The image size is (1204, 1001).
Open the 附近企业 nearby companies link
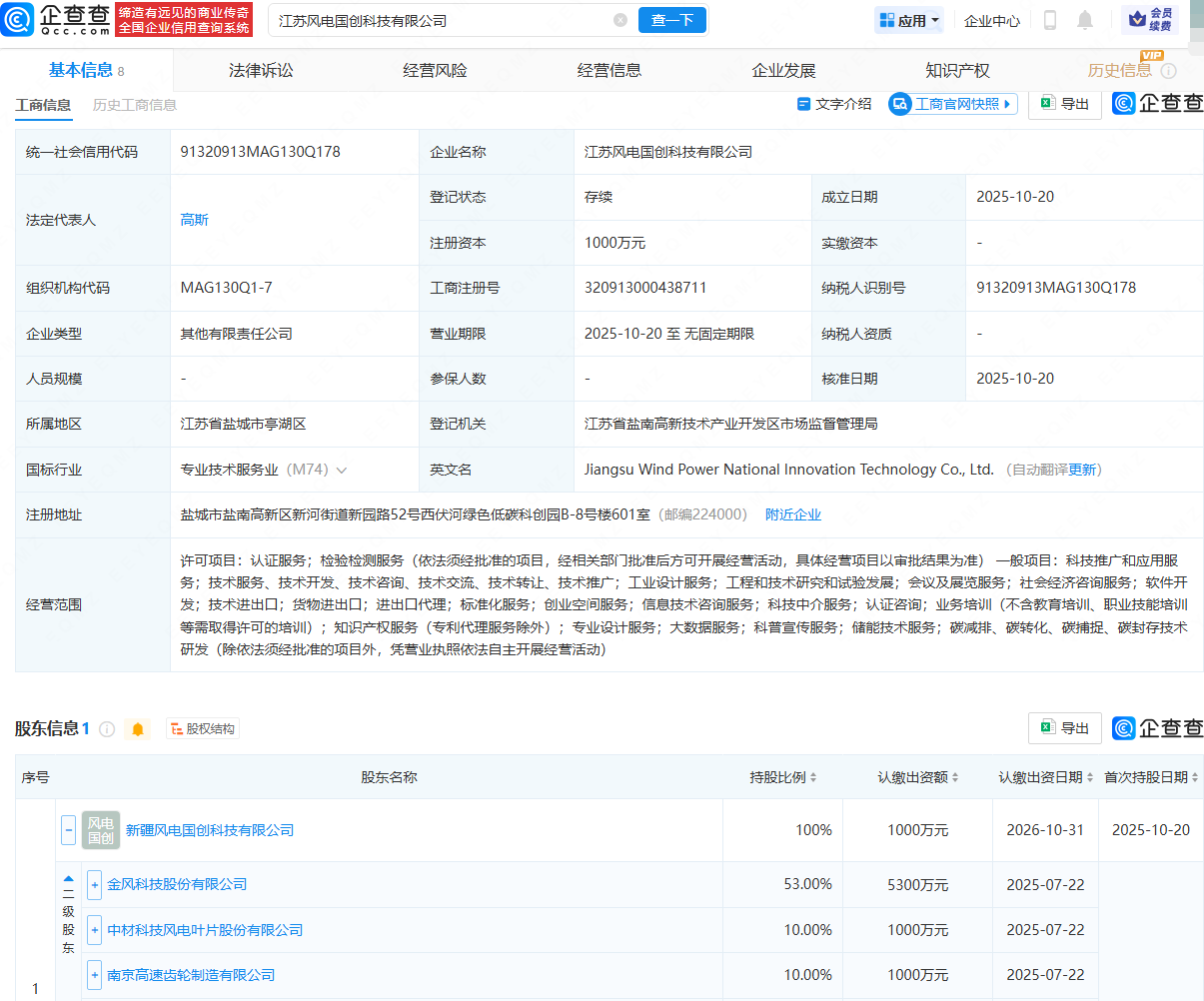(x=793, y=514)
